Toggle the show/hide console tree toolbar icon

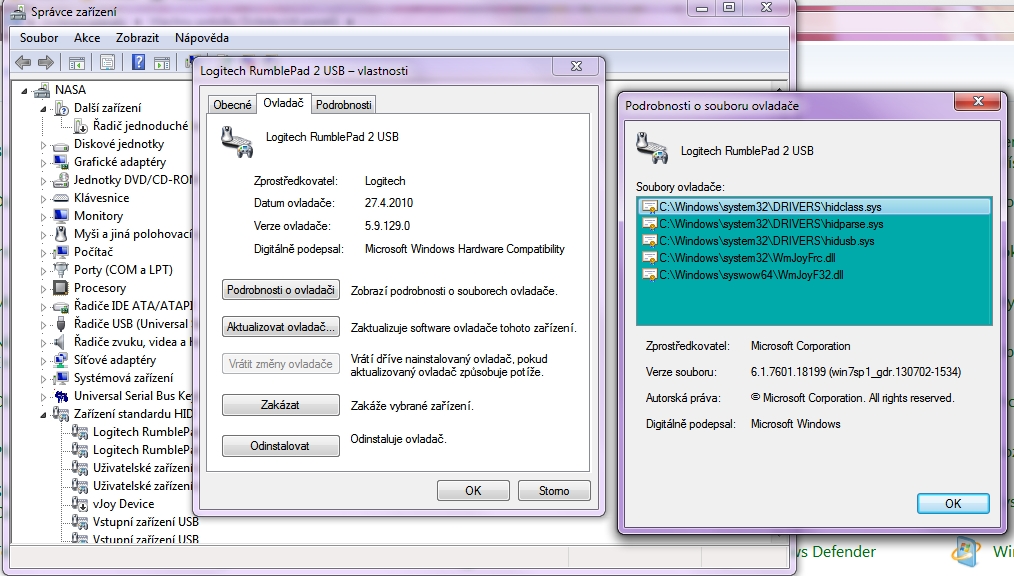coord(76,63)
